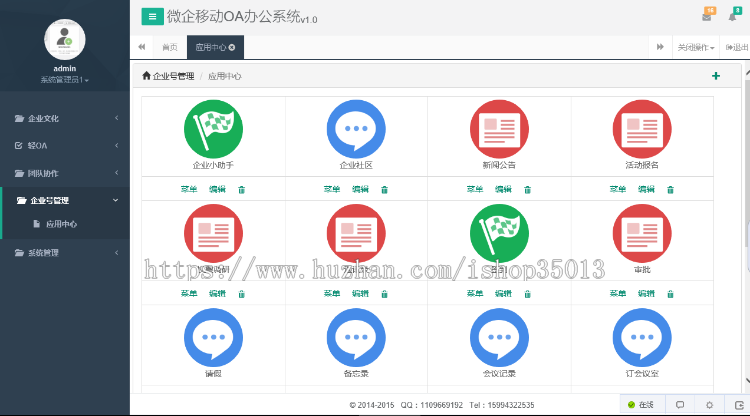Open the 会议记录 app icon

[499, 338]
